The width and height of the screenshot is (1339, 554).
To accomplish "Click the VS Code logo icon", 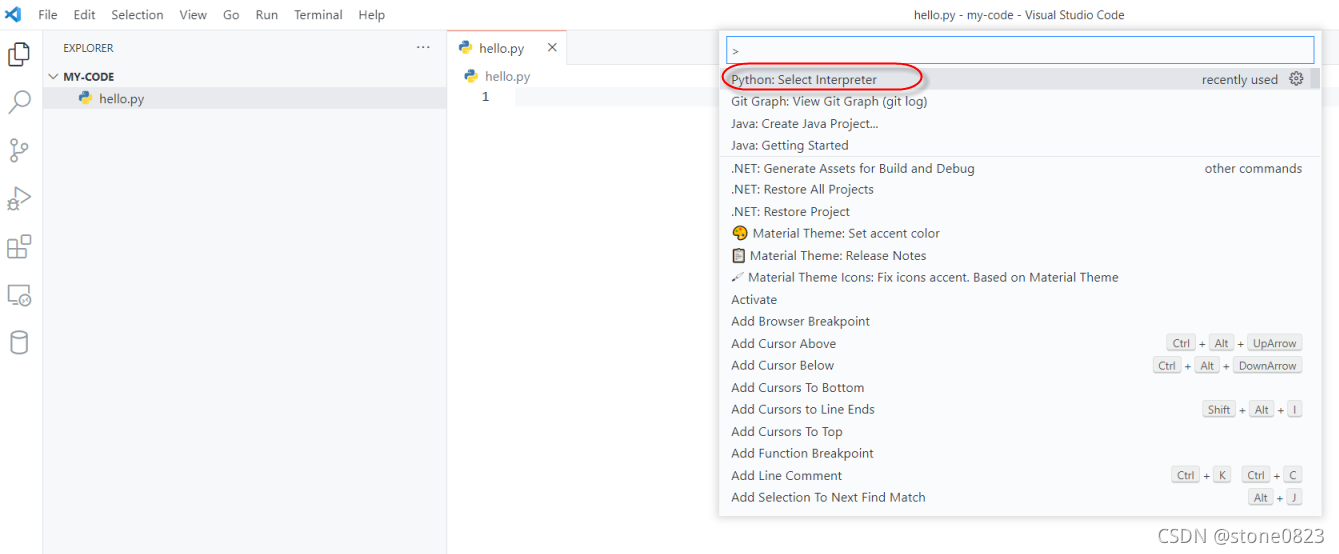I will [13, 15].
